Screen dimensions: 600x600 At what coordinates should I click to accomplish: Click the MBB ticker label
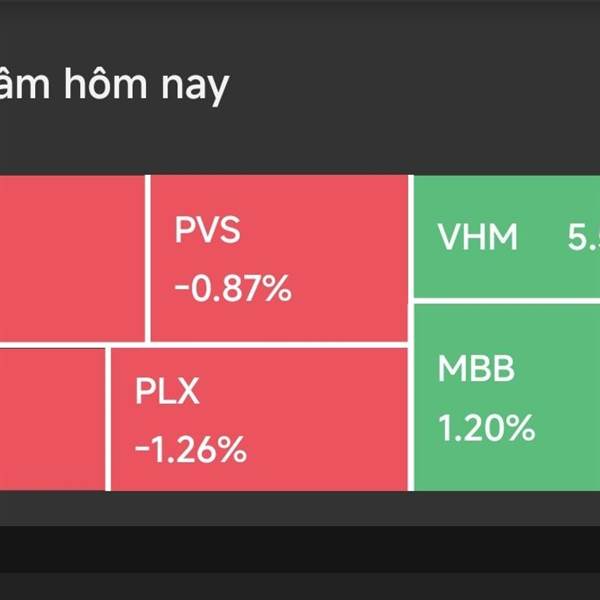coord(475,369)
